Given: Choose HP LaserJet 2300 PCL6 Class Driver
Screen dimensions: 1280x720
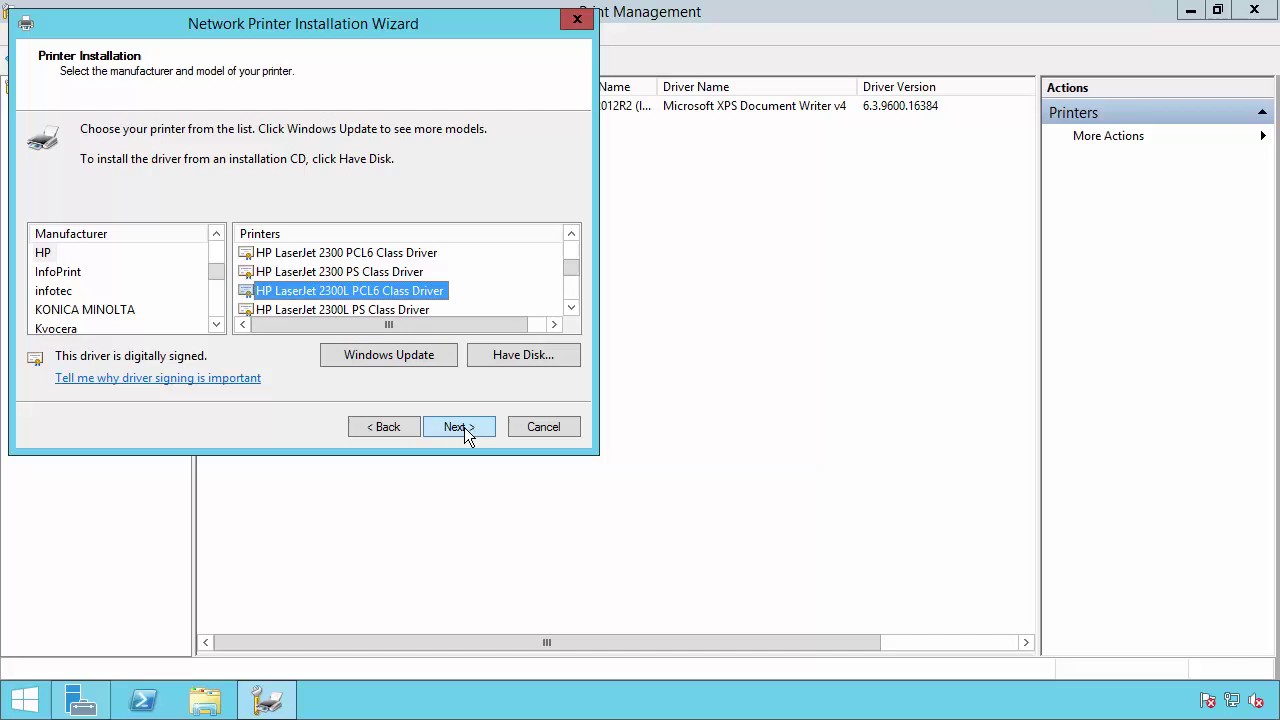Looking at the screenshot, I should [346, 253].
